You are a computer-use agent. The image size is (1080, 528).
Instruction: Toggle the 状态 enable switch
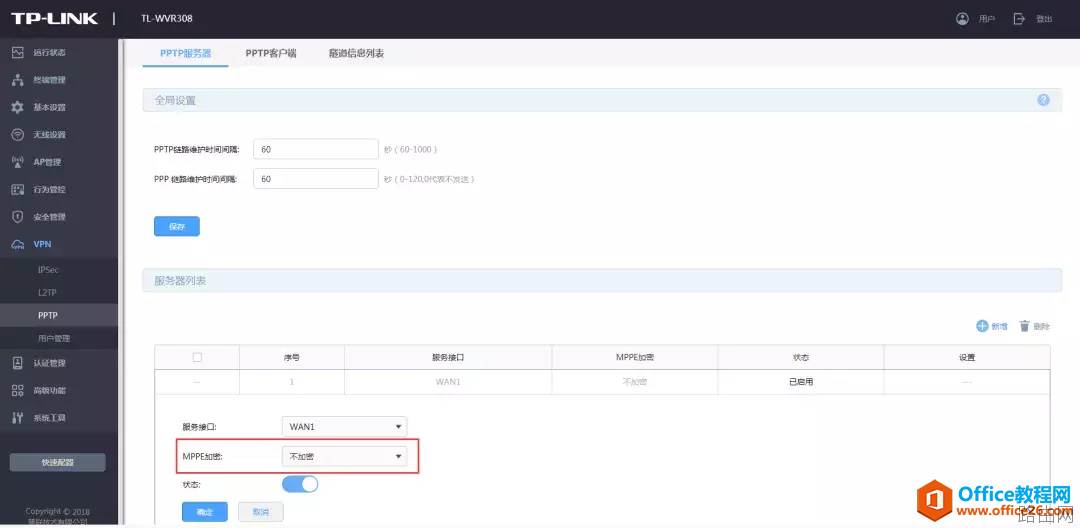coord(300,485)
